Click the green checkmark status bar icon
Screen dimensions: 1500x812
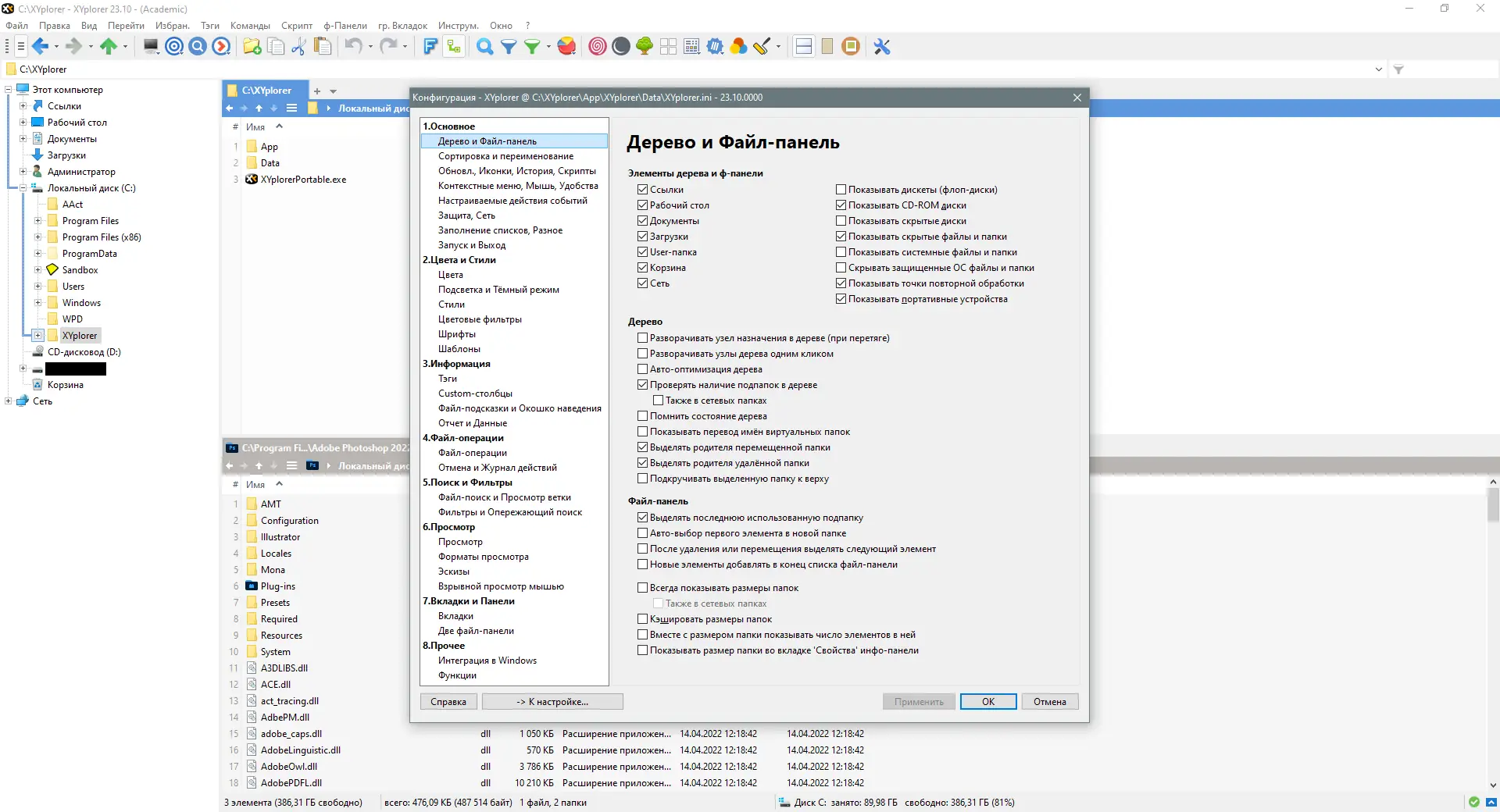[1473, 802]
